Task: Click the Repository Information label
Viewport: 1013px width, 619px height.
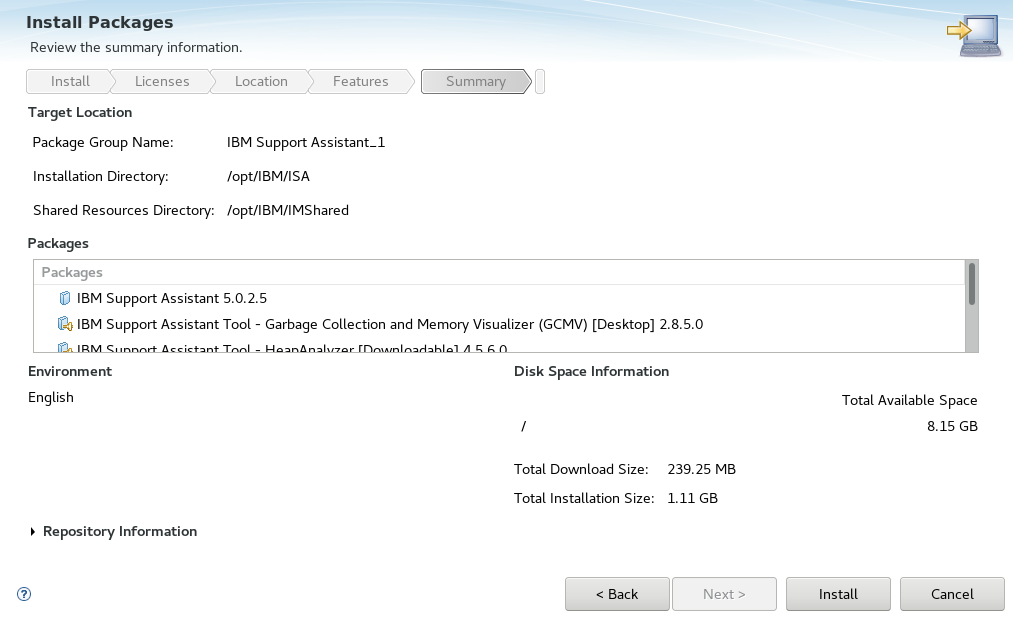Action: pyautogui.click(x=120, y=531)
